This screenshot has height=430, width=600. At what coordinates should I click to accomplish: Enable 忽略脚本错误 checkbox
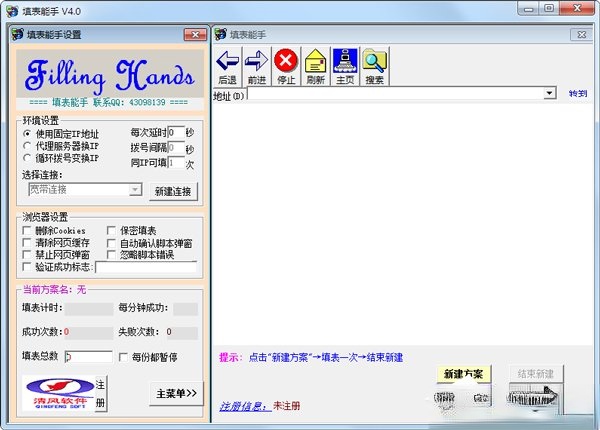(111, 254)
